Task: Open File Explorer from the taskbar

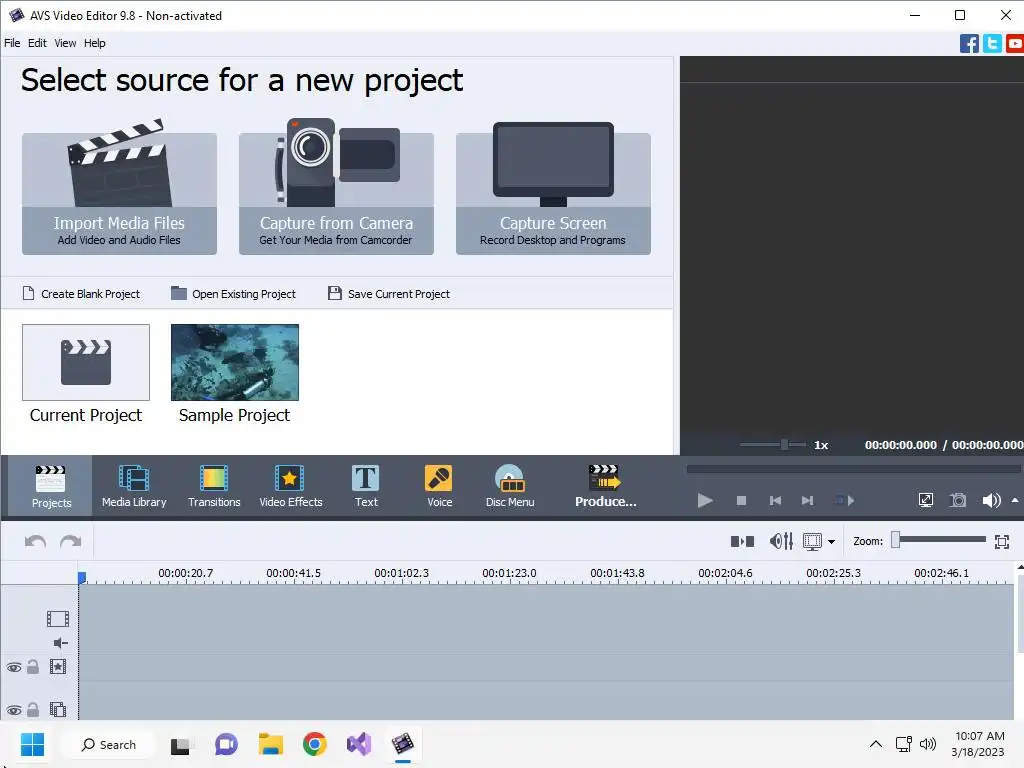Action: 270,744
